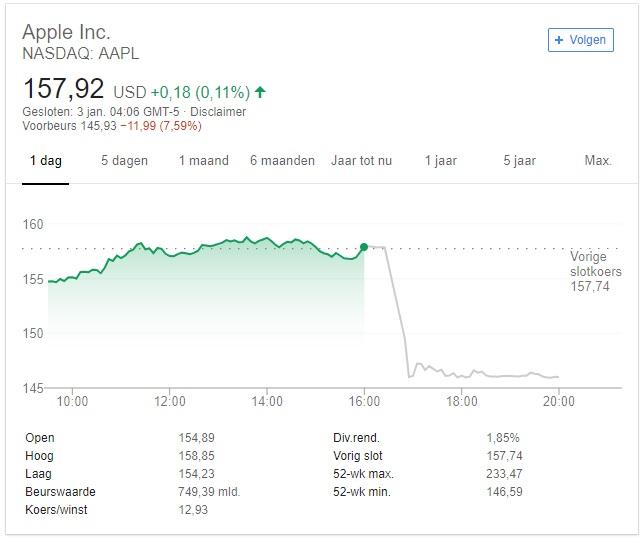Viewport: 644px width, 541px height.
Task: Show the Max. time range
Action: pos(598,160)
